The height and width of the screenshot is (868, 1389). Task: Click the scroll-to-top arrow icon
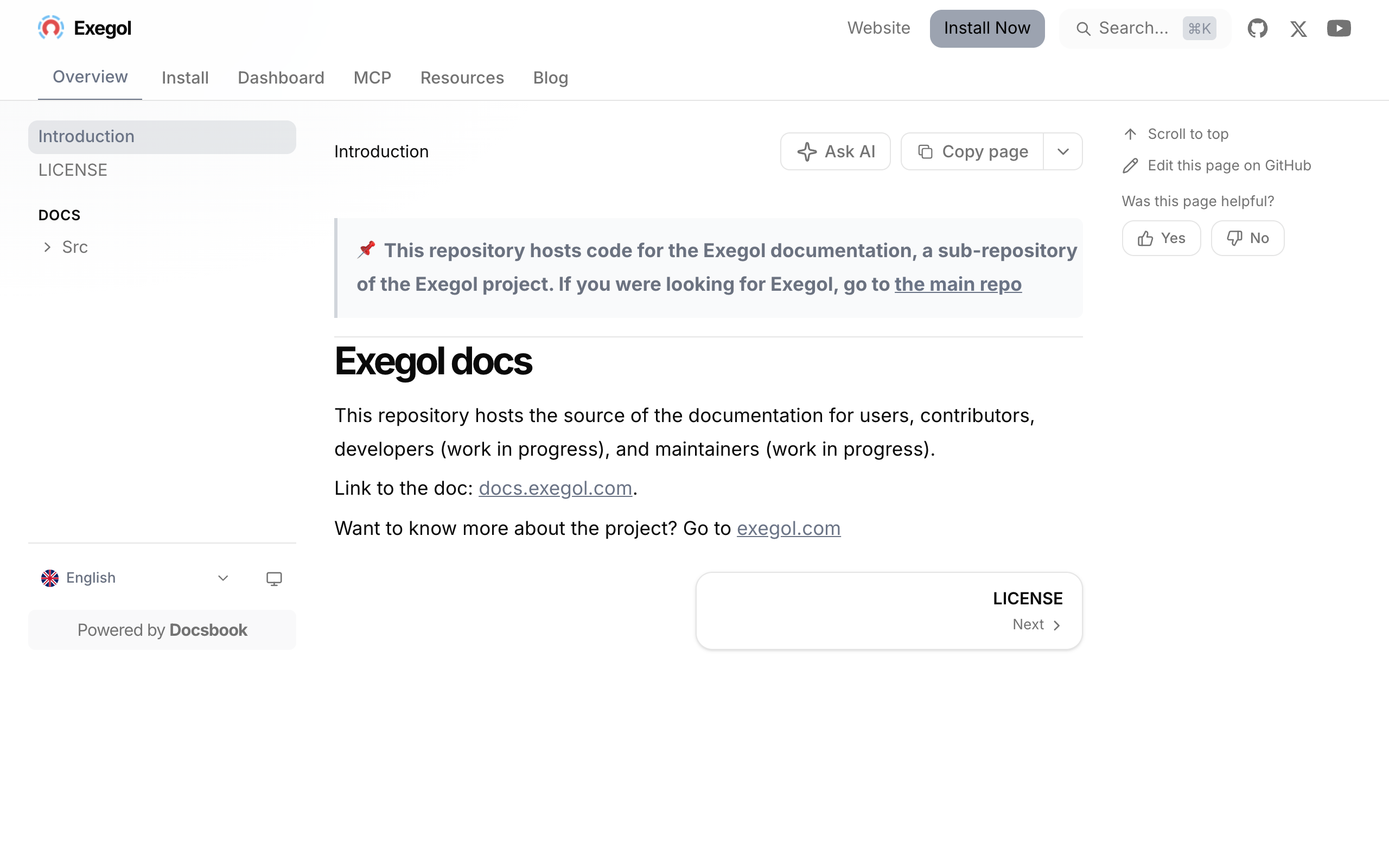(1130, 134)
